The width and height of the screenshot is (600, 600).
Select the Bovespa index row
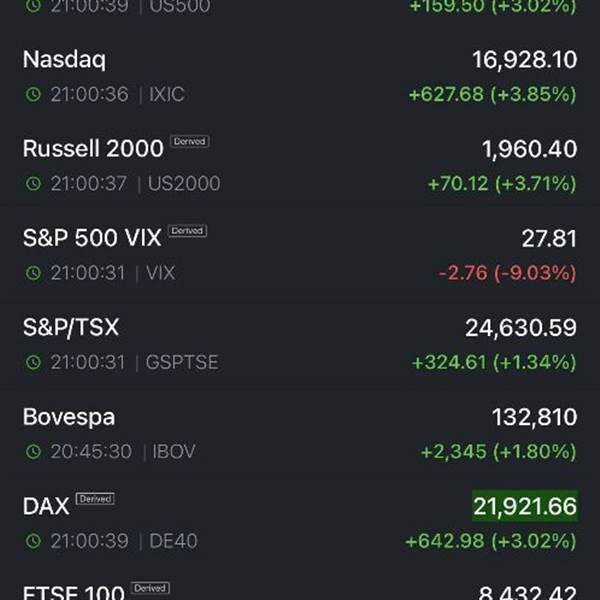(x=300, y=434)
